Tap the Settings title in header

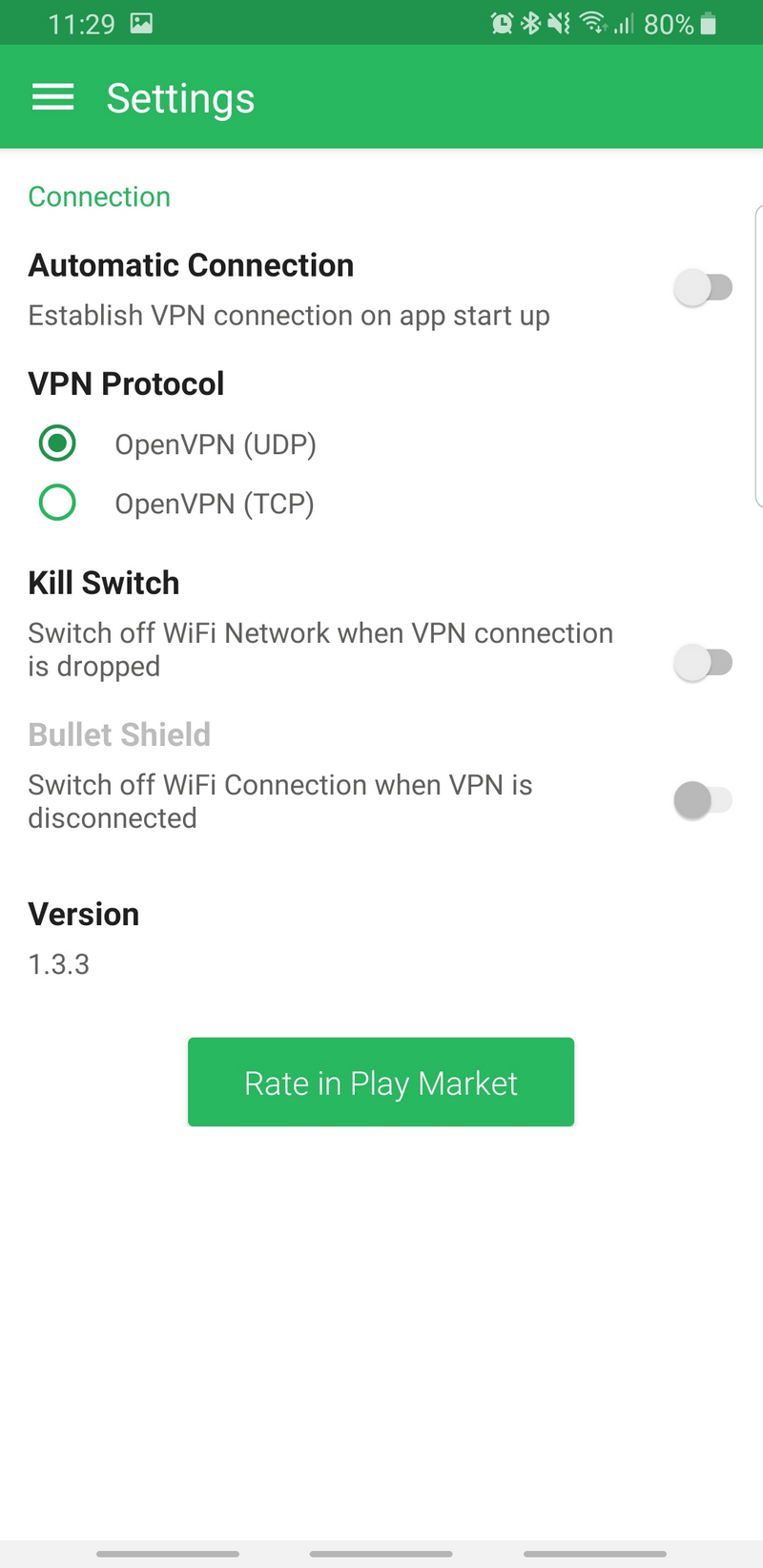click(x=180, y=98)
